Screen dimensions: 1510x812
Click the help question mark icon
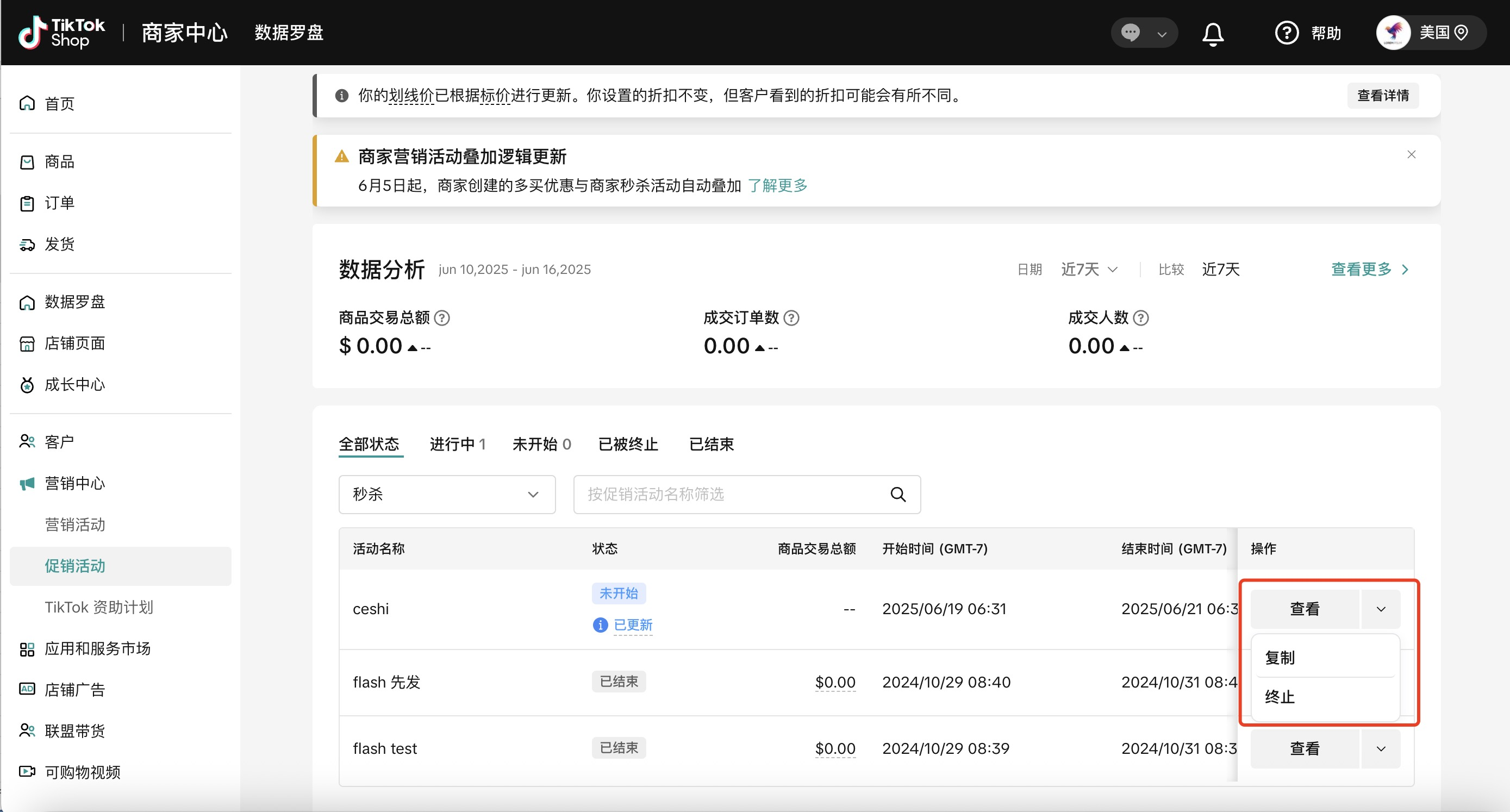1286,33
